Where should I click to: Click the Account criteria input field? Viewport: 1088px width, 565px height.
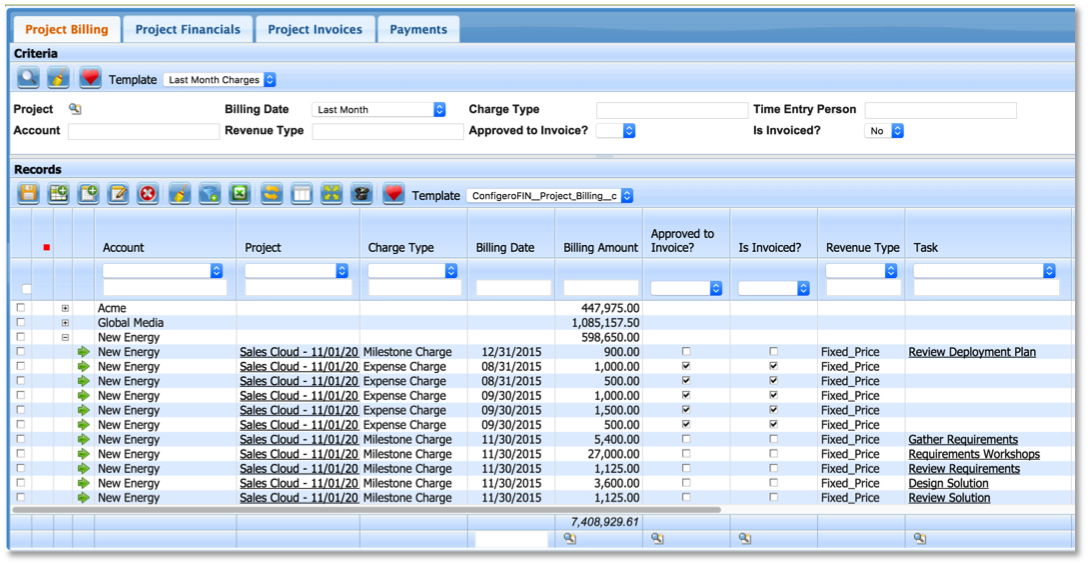pyautogui.click(x=144, y=131)
